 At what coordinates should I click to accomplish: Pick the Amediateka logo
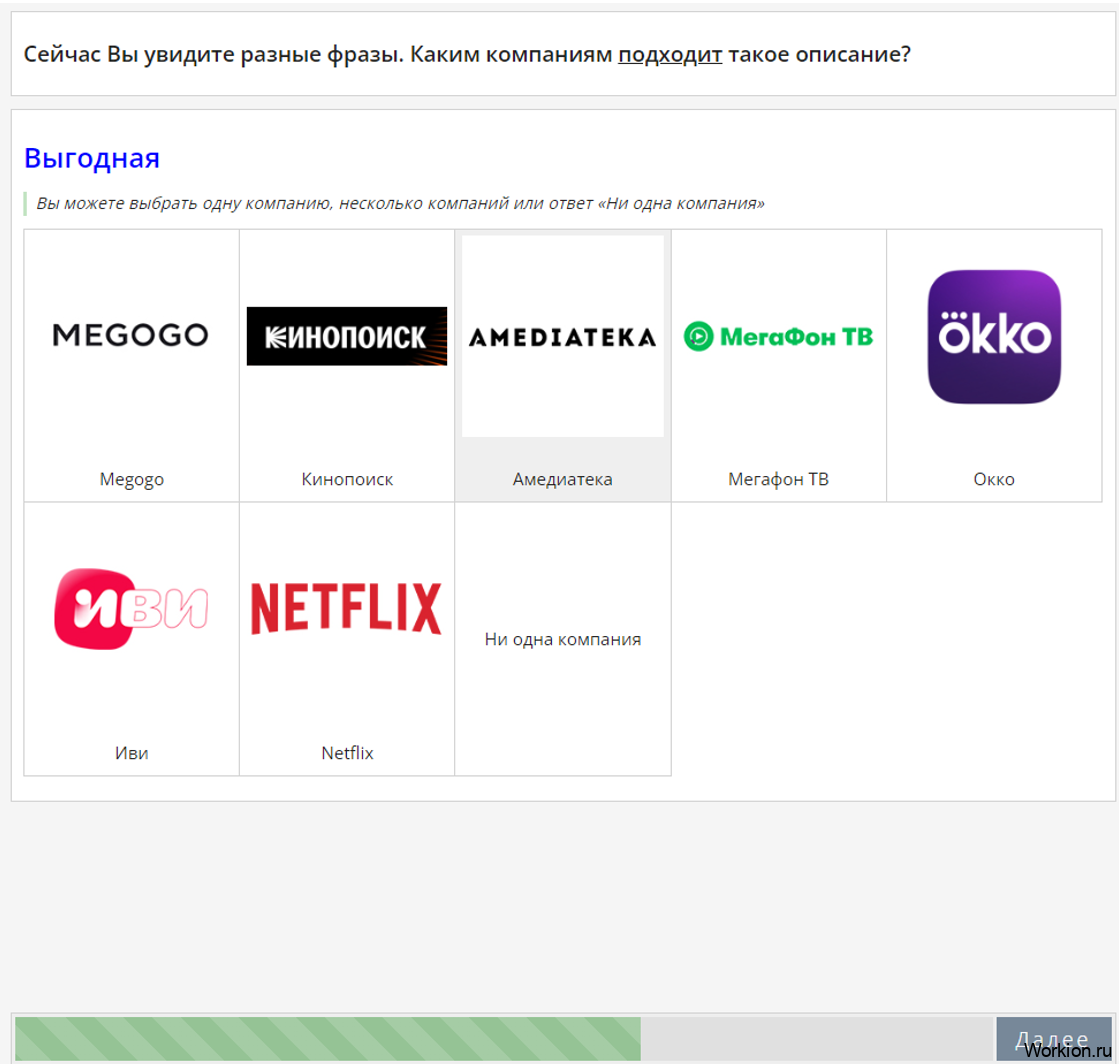point(562,337)
